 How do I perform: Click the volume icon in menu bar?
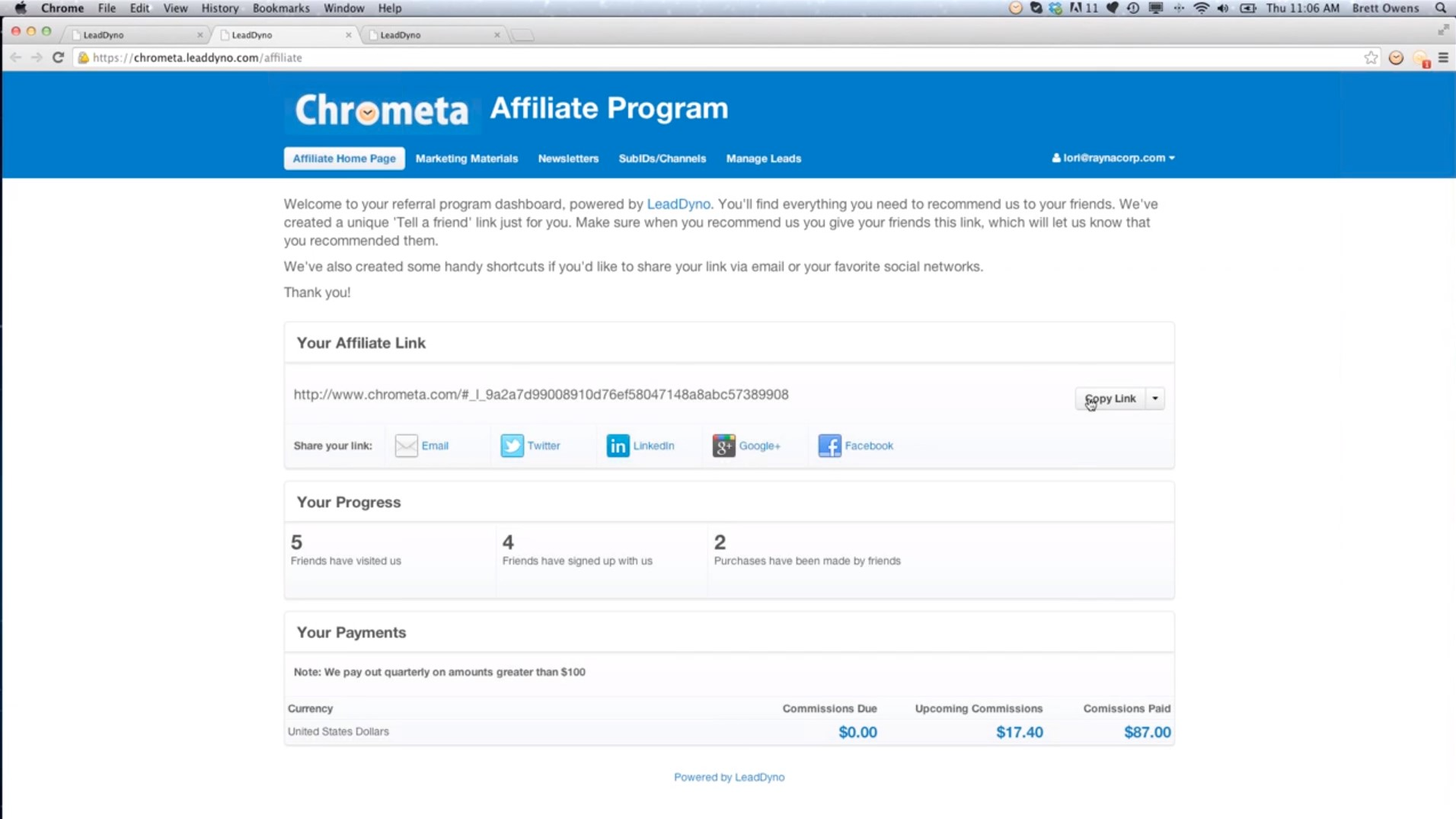click(x=1223, y=8)
